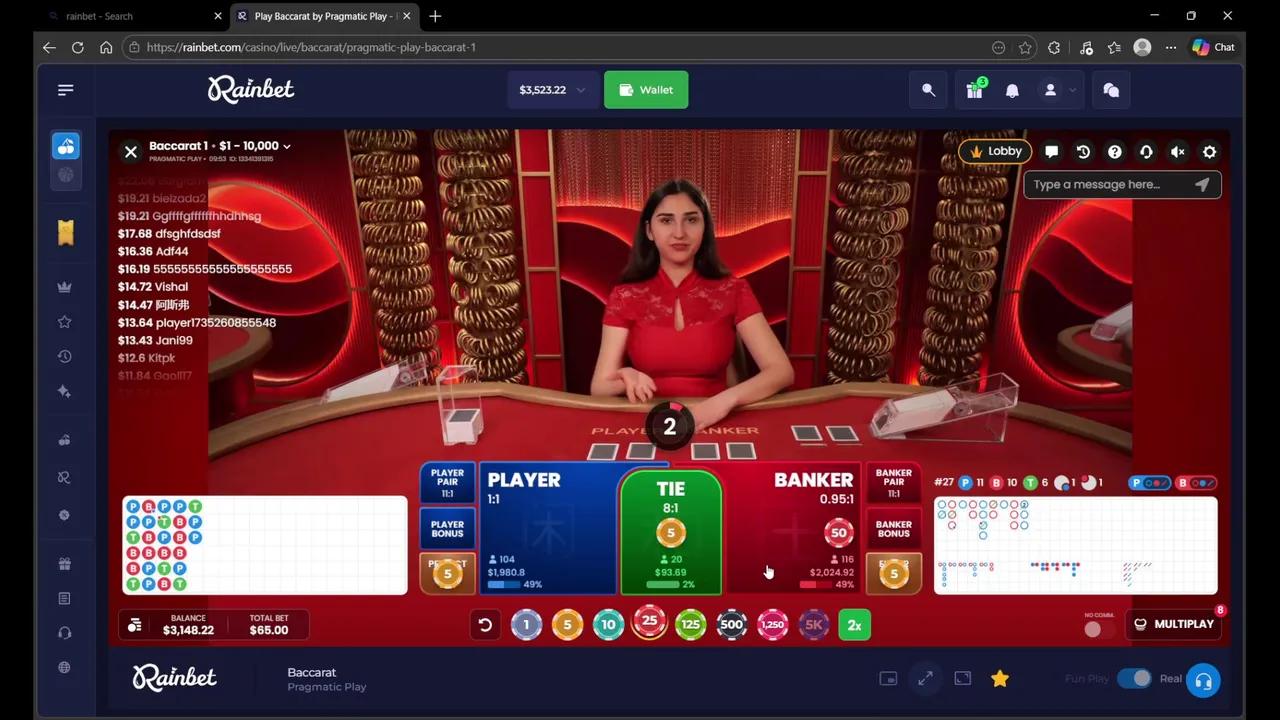Switch from Fun Play to Real mode
The height and width of the screenshot is (720, 1280).
click(1135, 678)
